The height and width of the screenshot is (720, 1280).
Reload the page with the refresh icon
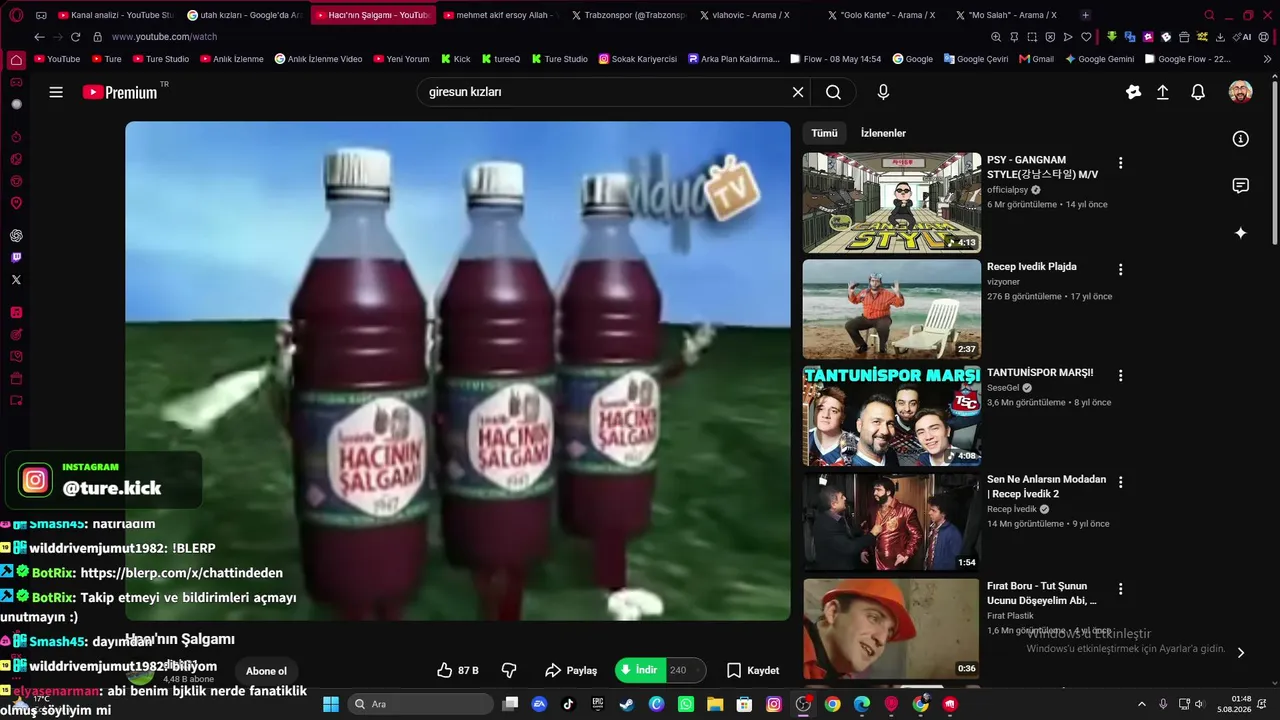[x=75, y=37]
